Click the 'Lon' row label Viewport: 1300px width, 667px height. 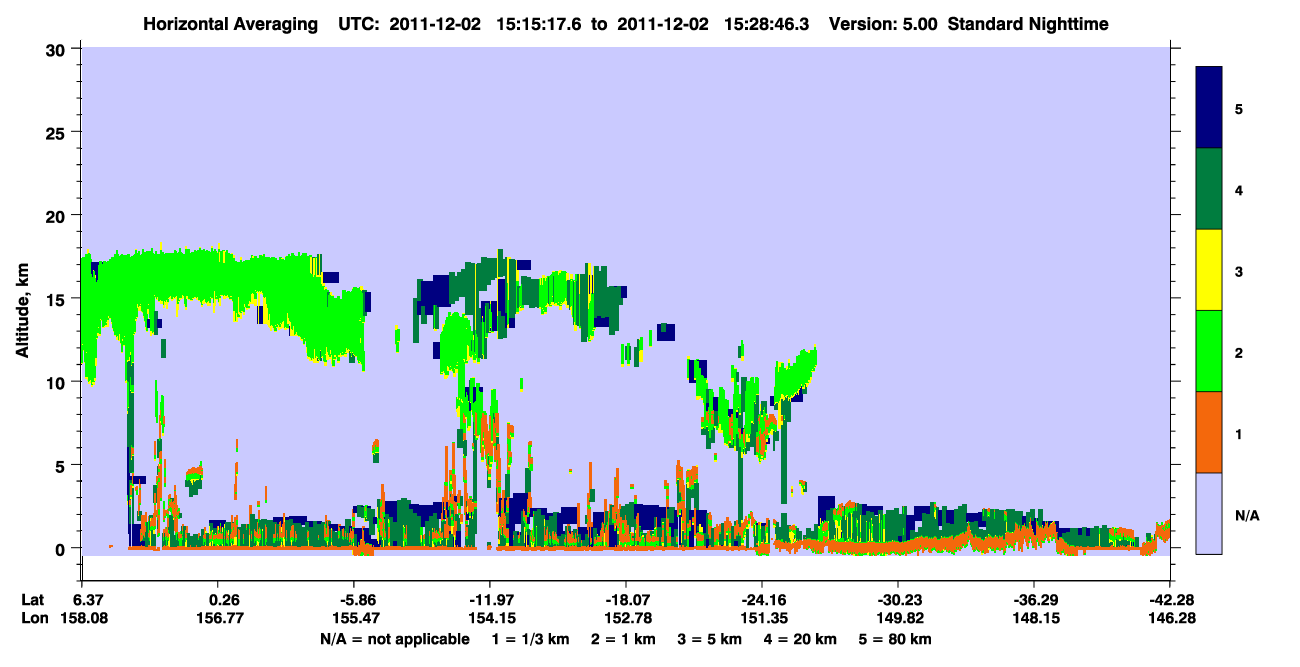pyautogui.click(x=34, y=619)
